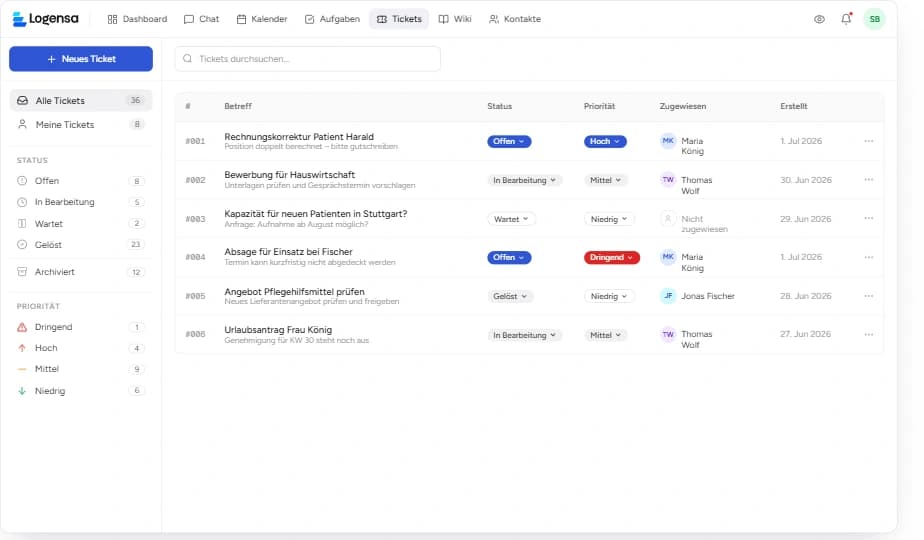Click the search magnifier icon

pyautogui.click(x=187, y=59)
